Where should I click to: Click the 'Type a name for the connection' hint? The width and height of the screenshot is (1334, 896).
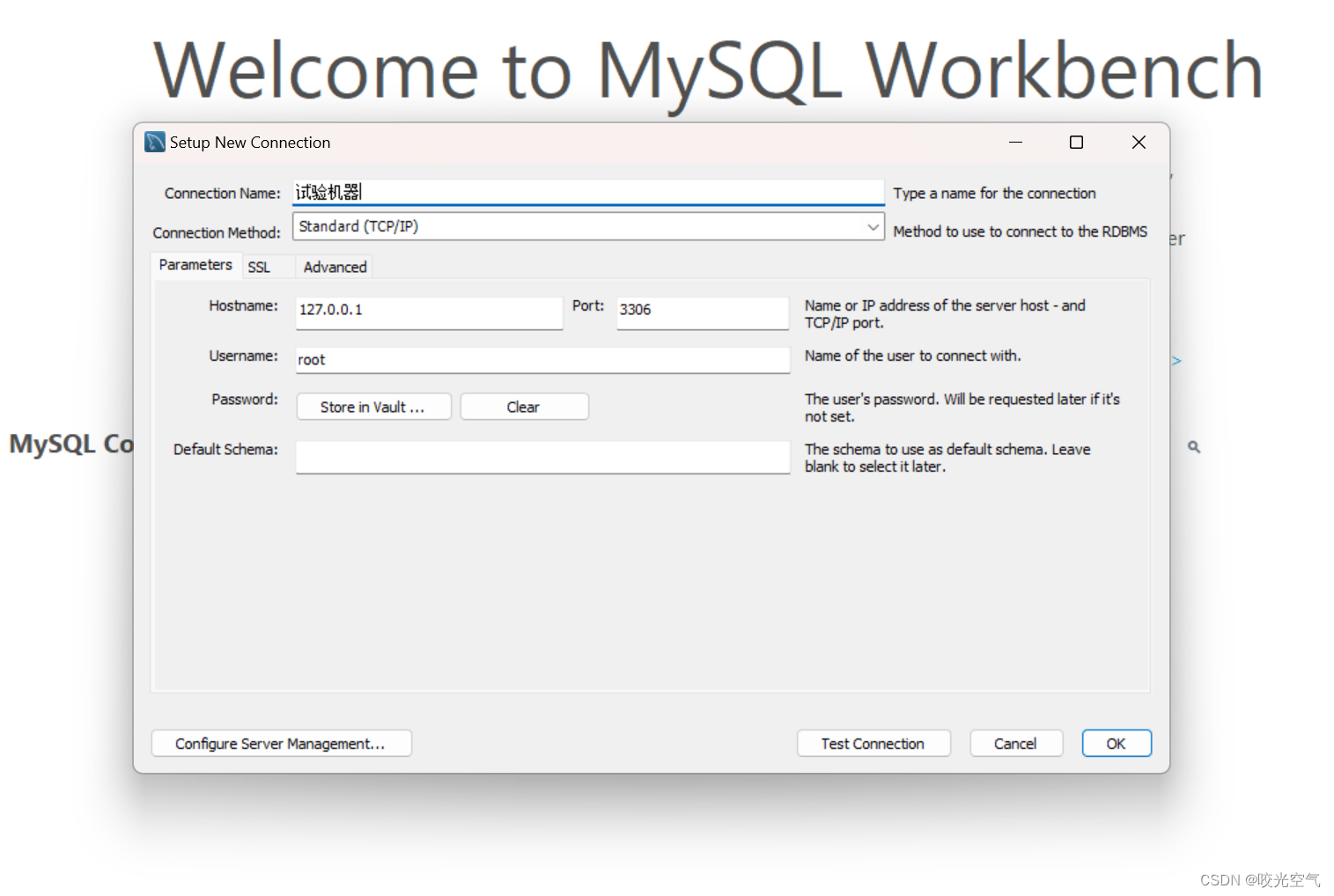[x=994, y=194]
